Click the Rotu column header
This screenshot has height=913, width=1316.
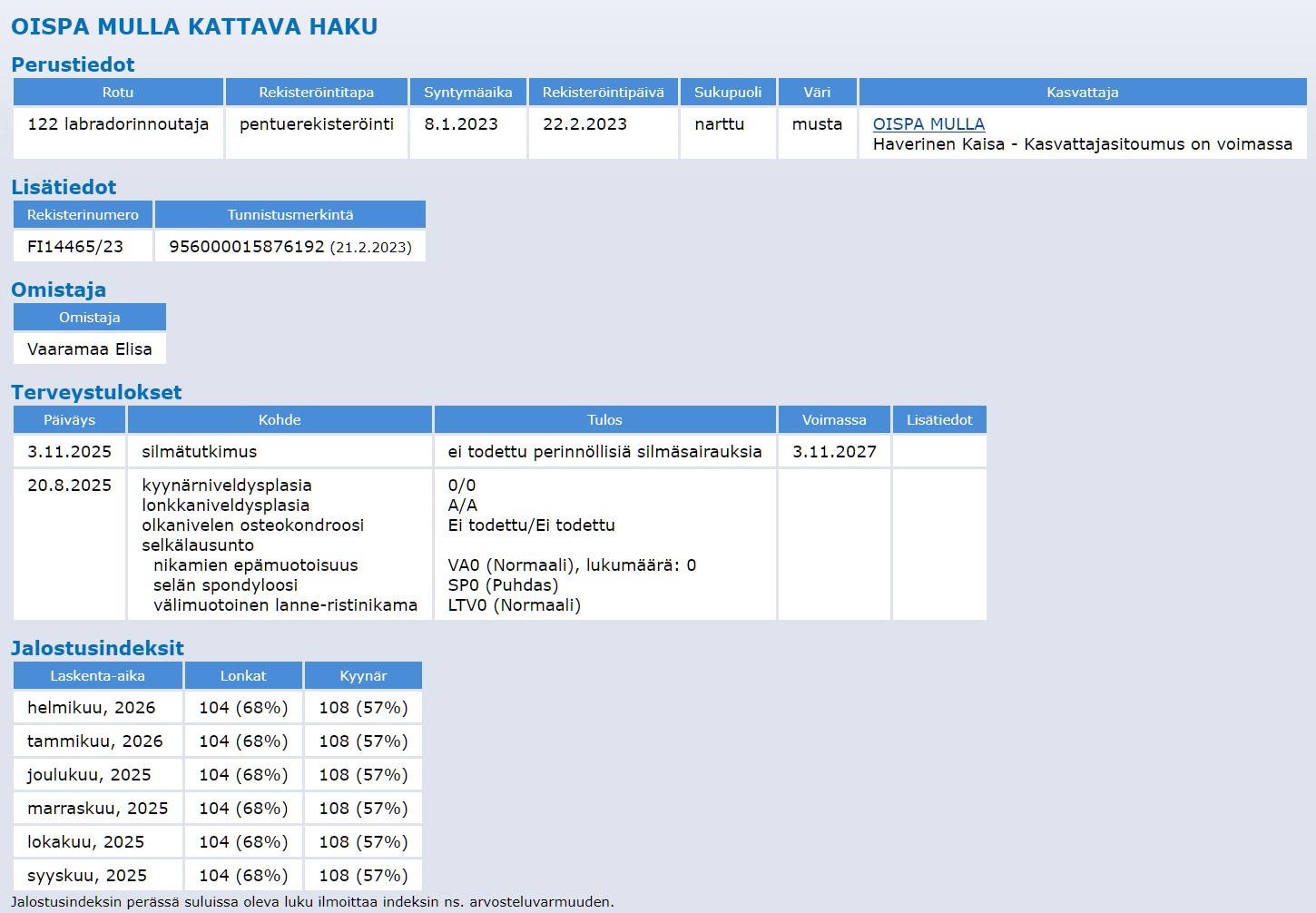(118, 93)
